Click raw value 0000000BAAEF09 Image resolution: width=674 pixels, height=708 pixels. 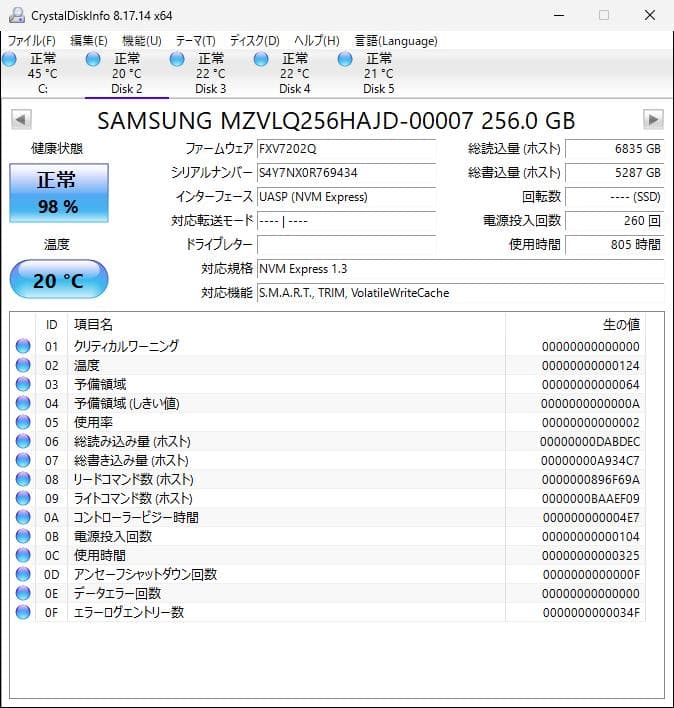tap(590, 498)
